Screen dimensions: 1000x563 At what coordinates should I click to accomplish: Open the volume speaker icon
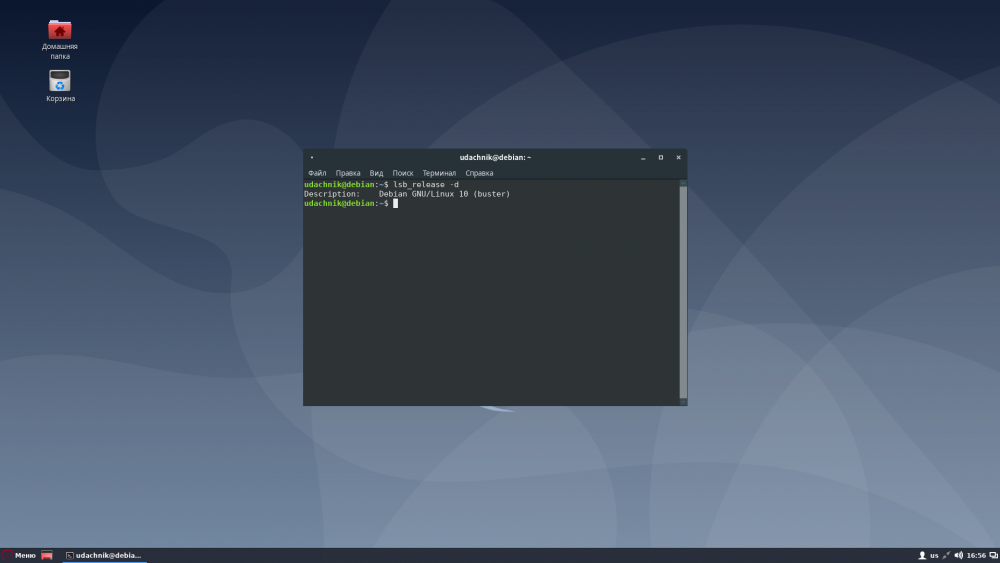[x=959, y=555]
